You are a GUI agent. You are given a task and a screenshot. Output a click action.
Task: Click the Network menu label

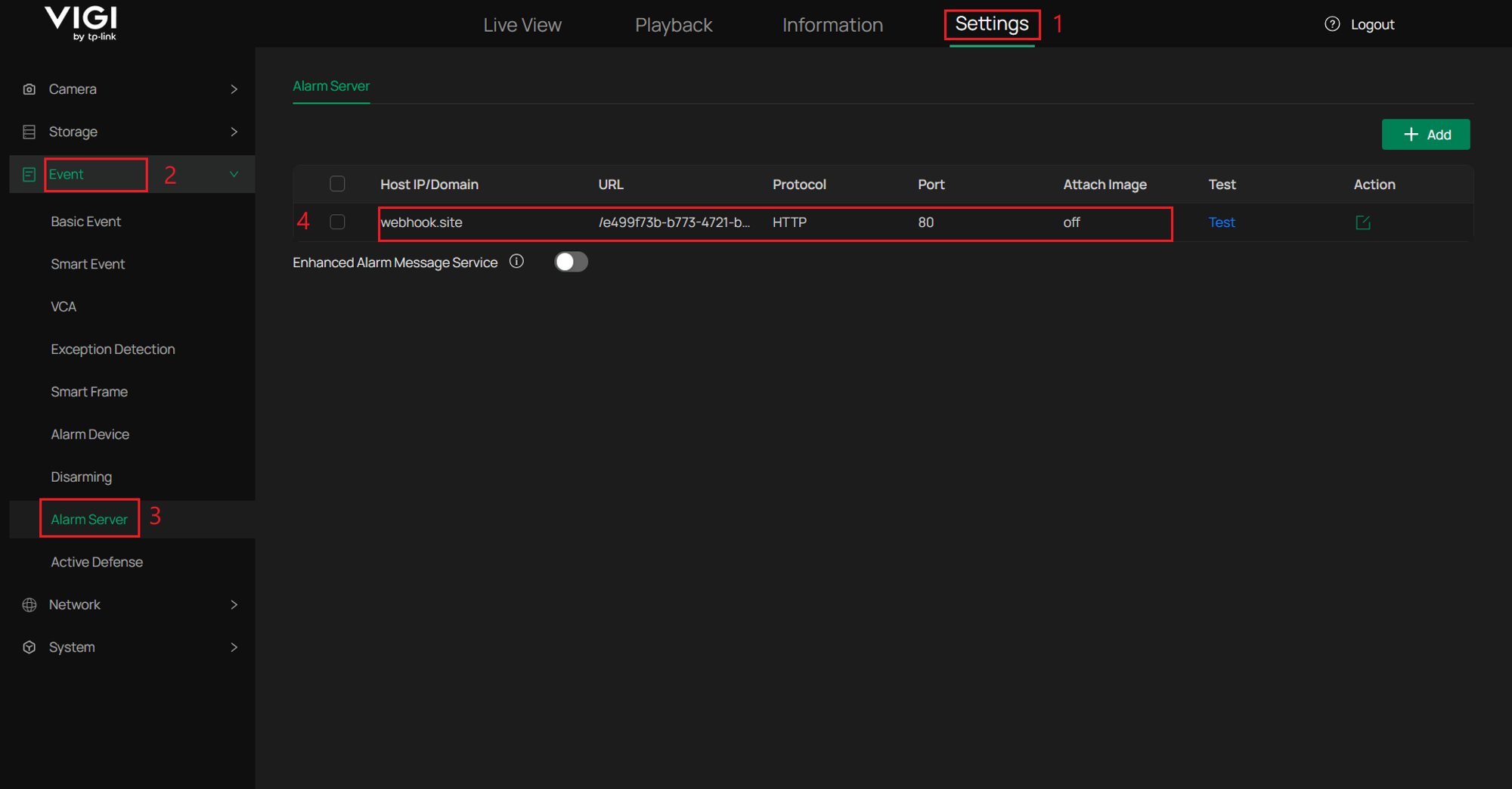click(x=74, y=605)
